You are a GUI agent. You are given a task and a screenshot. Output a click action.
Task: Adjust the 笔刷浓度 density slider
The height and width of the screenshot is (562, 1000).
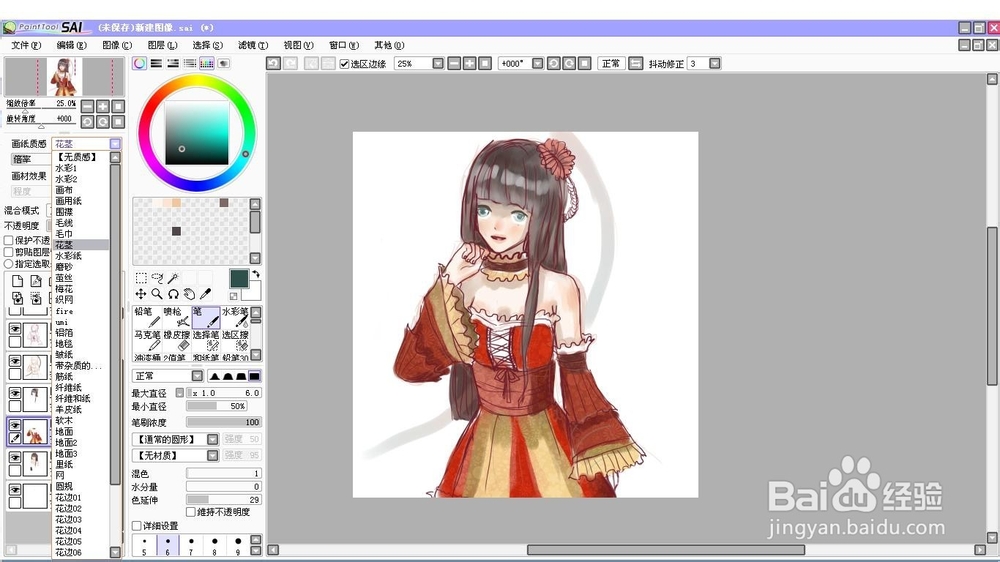pyautogui.click(x=223, y=422)
